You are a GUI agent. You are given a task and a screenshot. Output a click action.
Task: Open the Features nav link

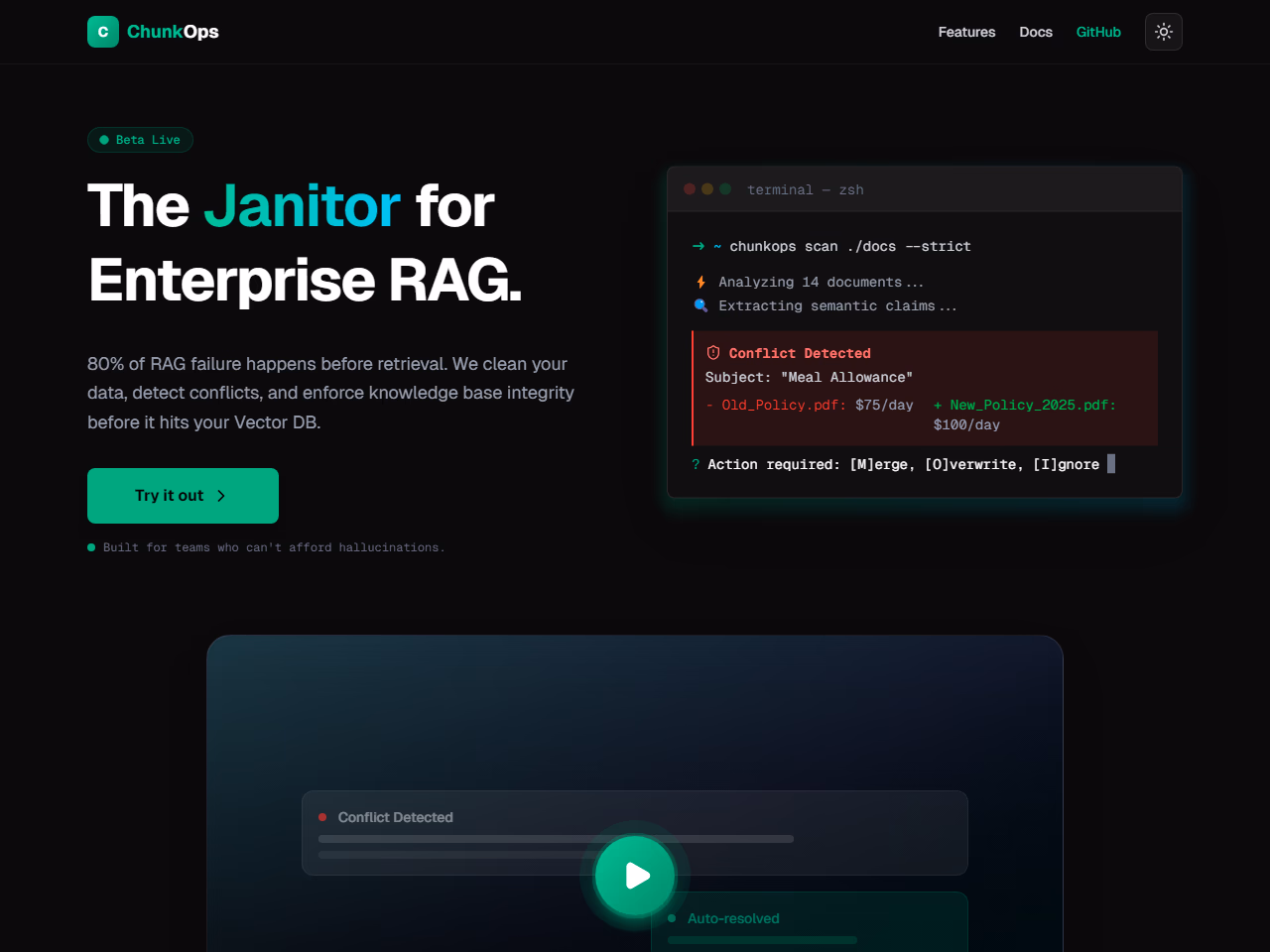pyautogui.click(x=966, y=32)
